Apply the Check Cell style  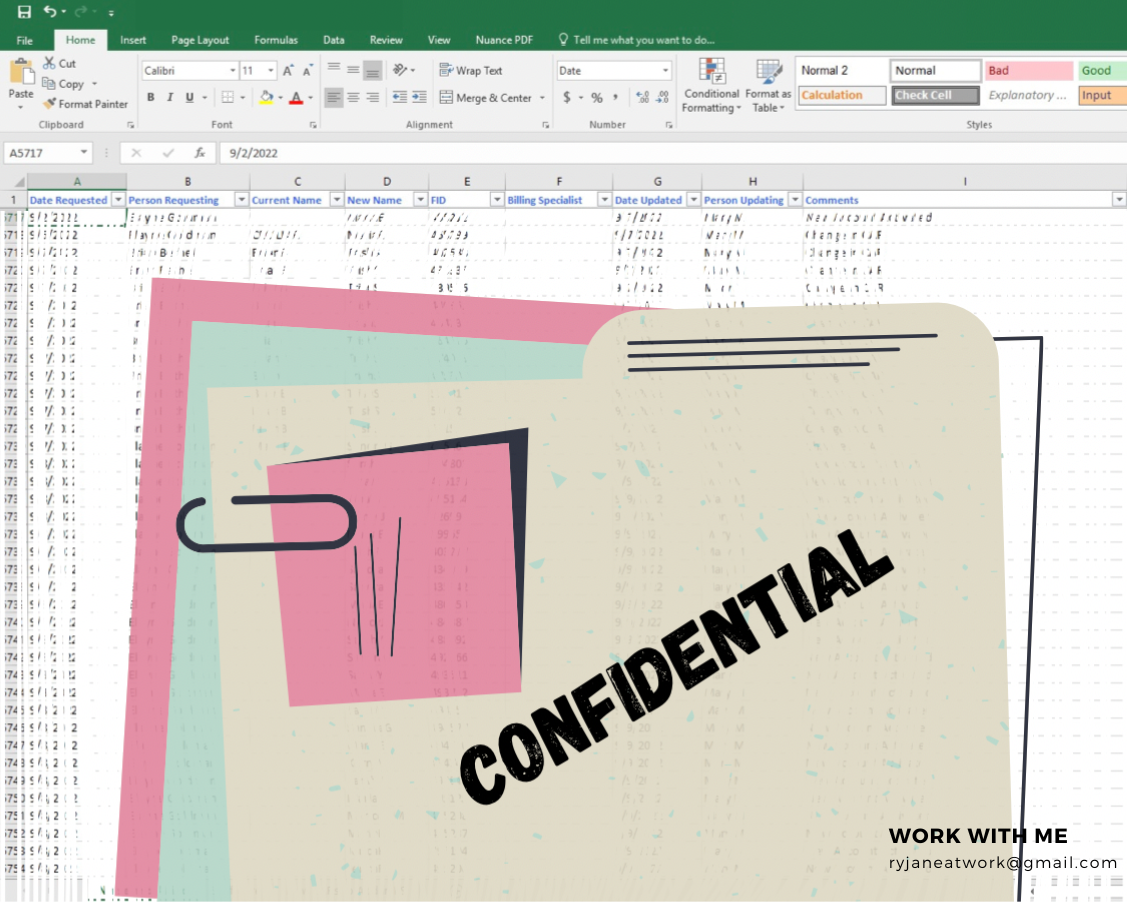[935, 95]
